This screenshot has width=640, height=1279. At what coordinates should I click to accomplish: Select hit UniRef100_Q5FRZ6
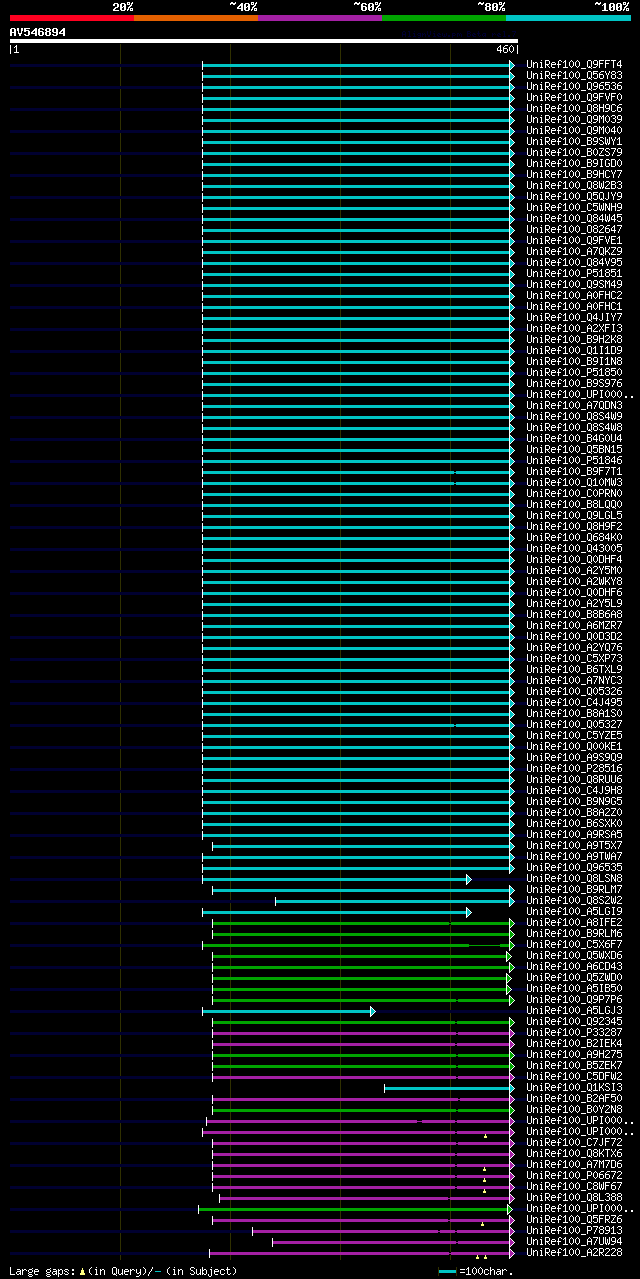(574, 1219)
